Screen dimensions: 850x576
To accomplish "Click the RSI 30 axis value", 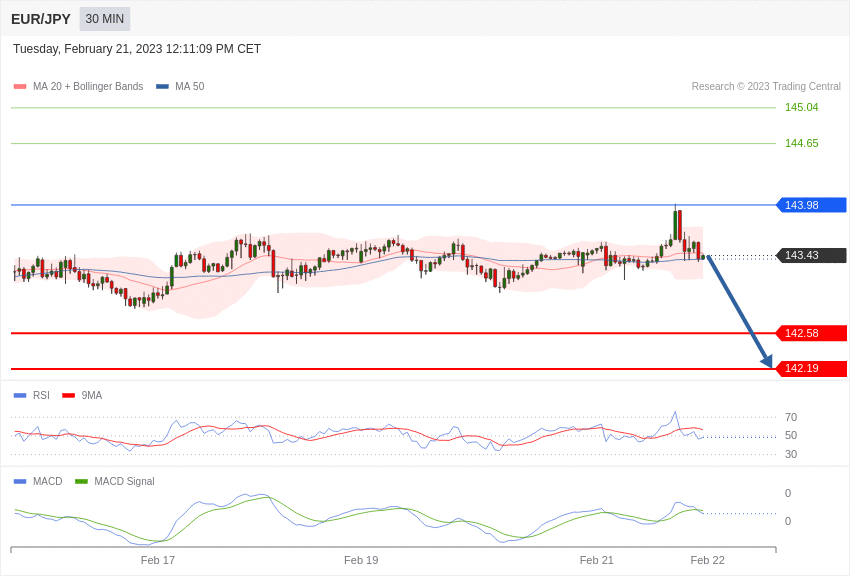I will click(x=791, y=455).
